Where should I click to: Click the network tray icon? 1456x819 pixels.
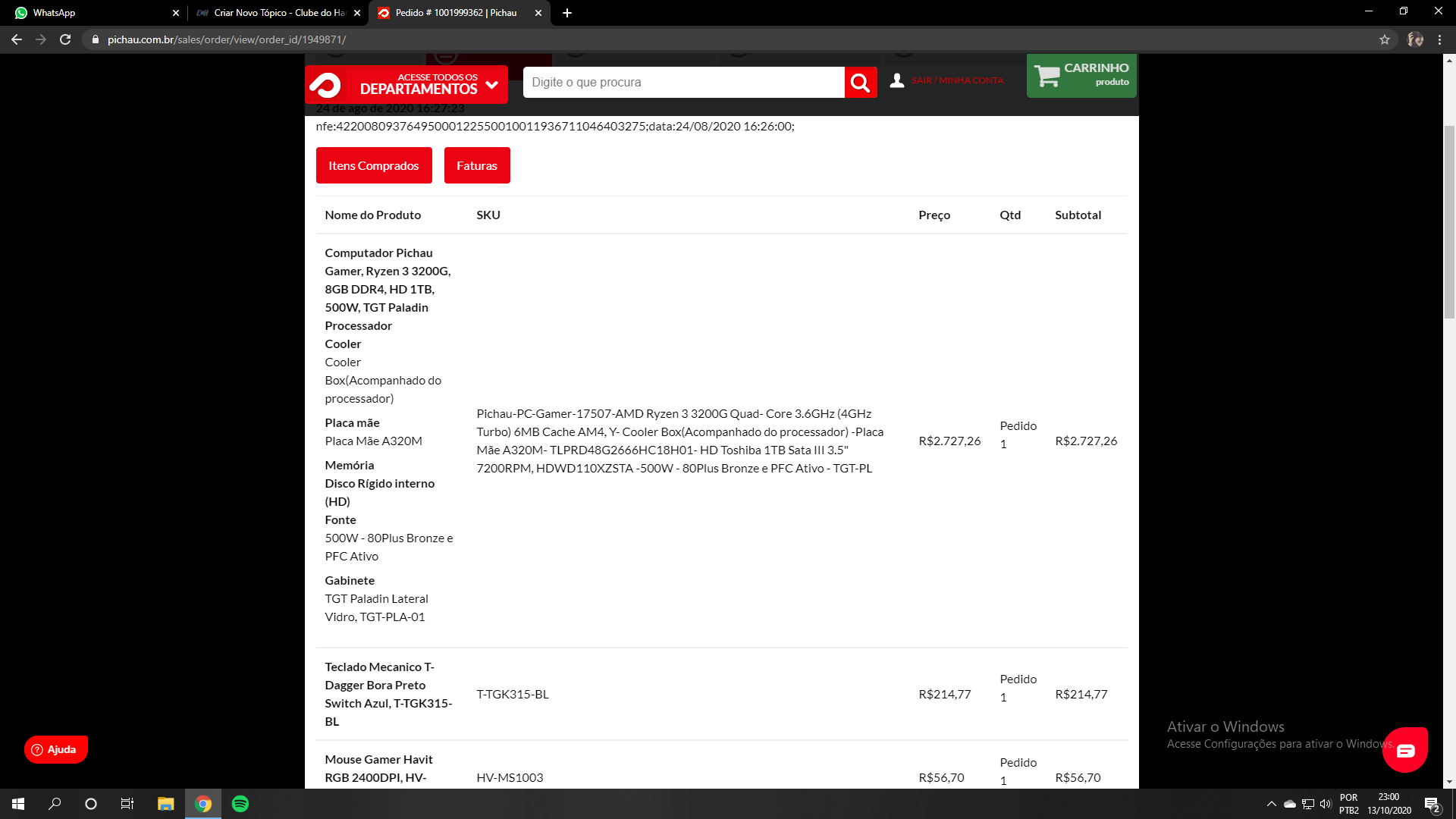point(1308,804)
